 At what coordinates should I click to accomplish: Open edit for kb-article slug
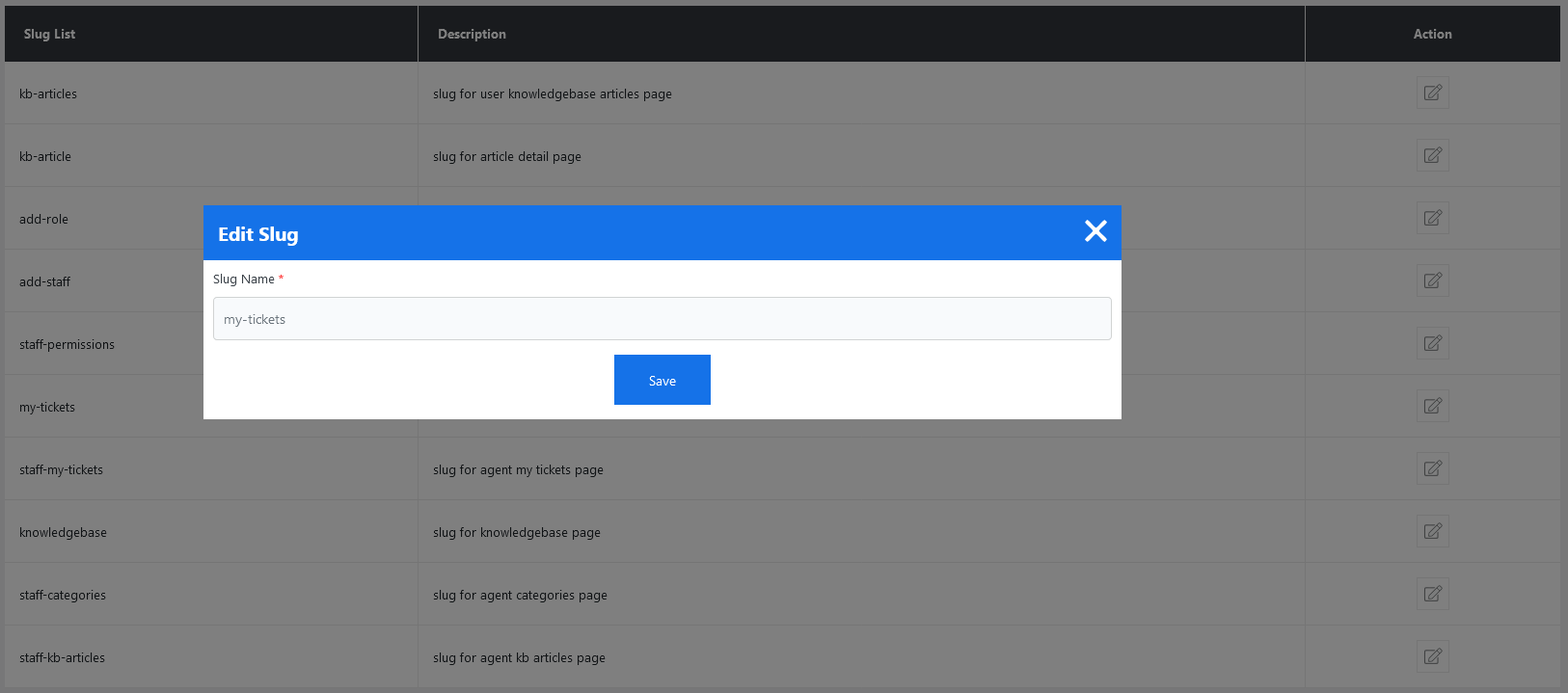1432,156
